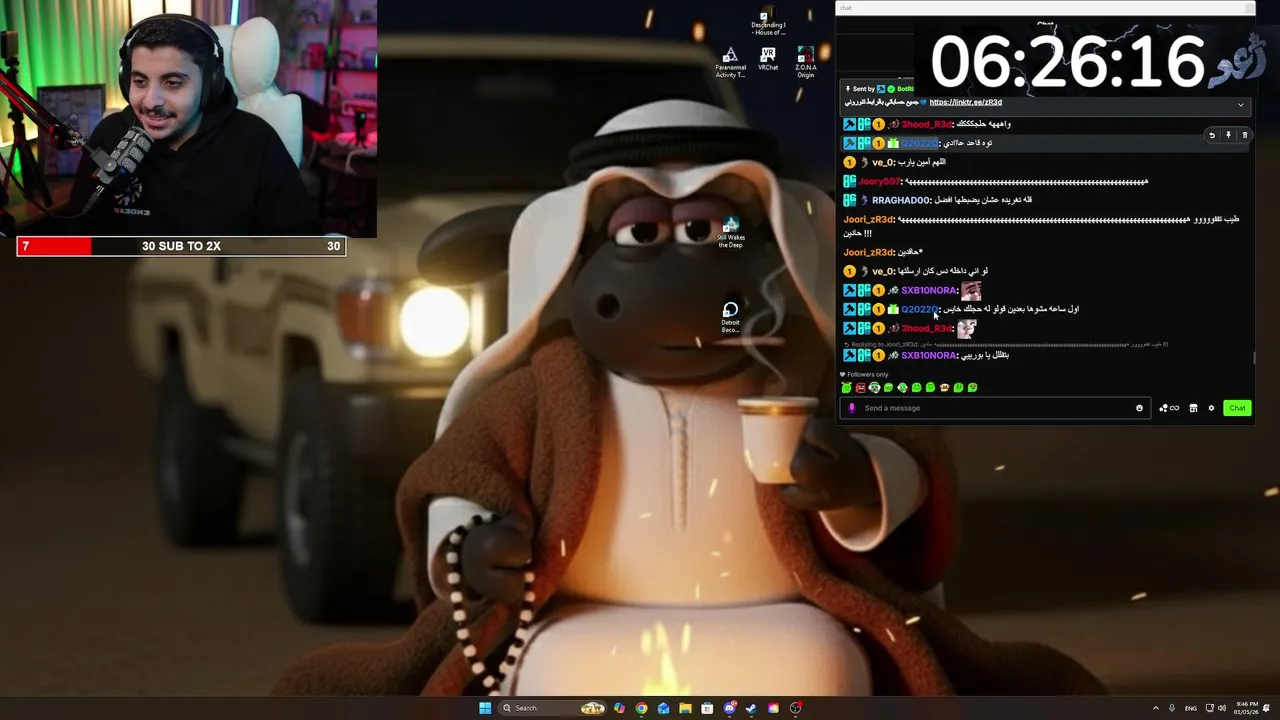
Task: Open Google Chrome from the taskbar
Action: 641,708
